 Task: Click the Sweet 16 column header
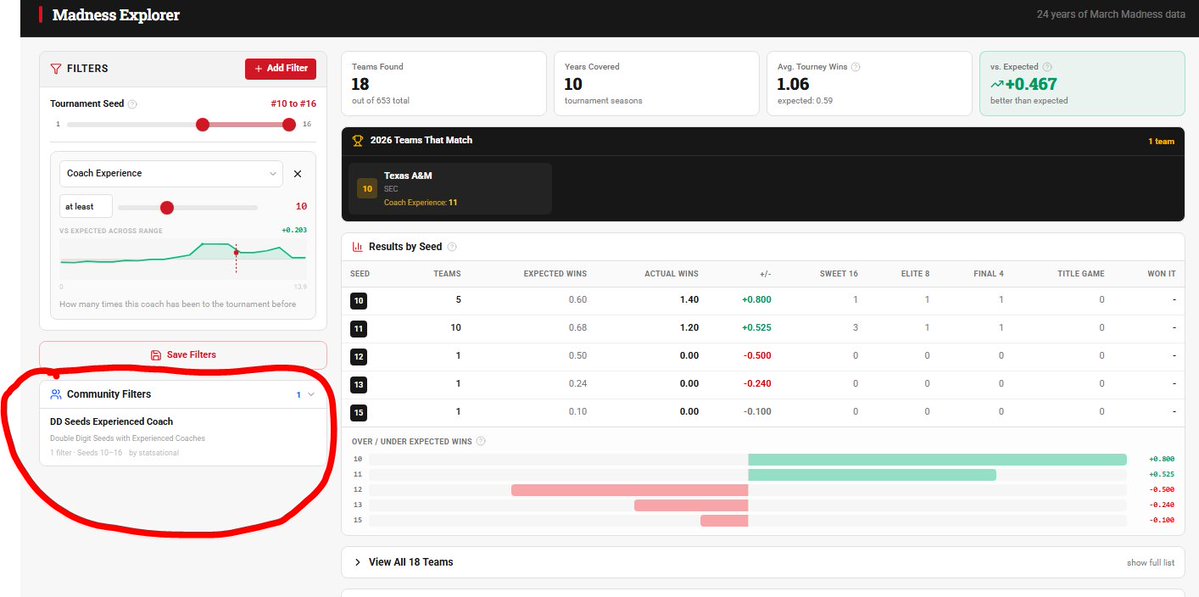(x=839, y=274)
